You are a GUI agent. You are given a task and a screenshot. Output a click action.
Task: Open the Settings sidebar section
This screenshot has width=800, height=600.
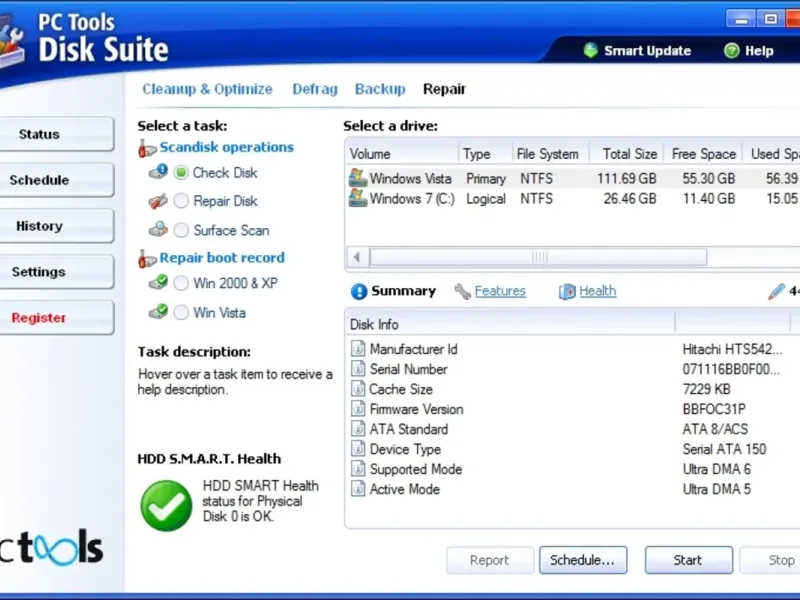(x=56, y=272)
